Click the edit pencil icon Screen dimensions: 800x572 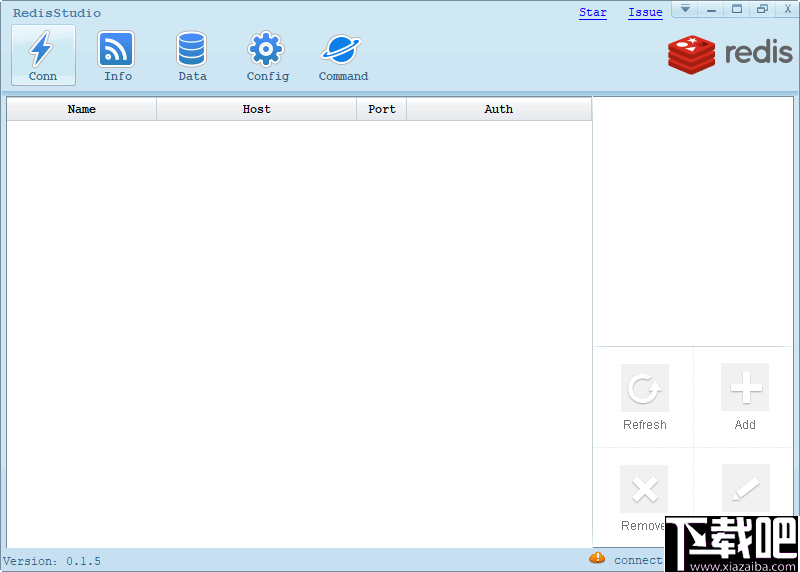click(745, 488)
